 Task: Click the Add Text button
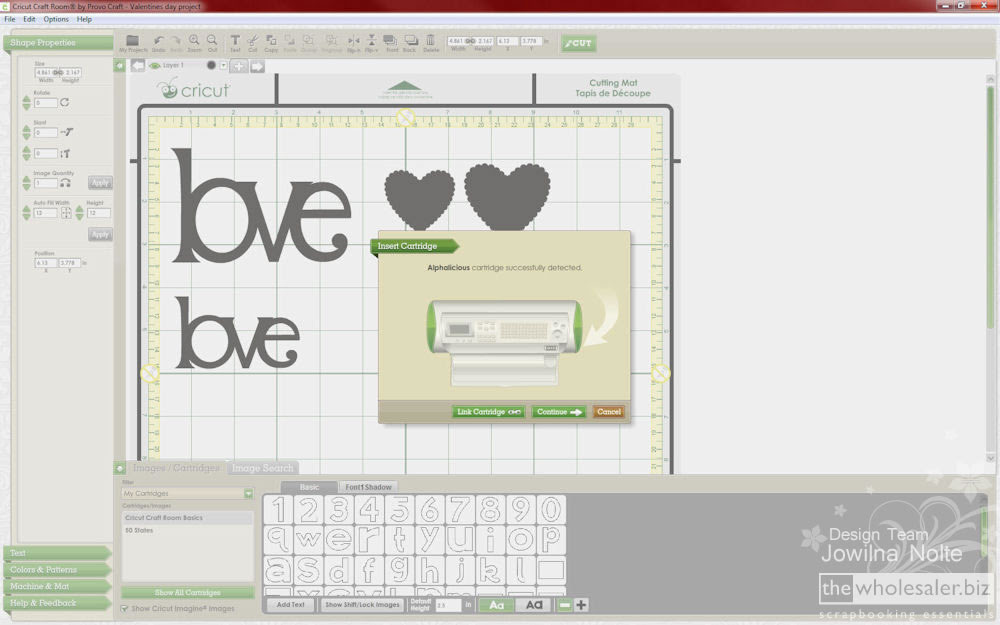pos(291,605)
